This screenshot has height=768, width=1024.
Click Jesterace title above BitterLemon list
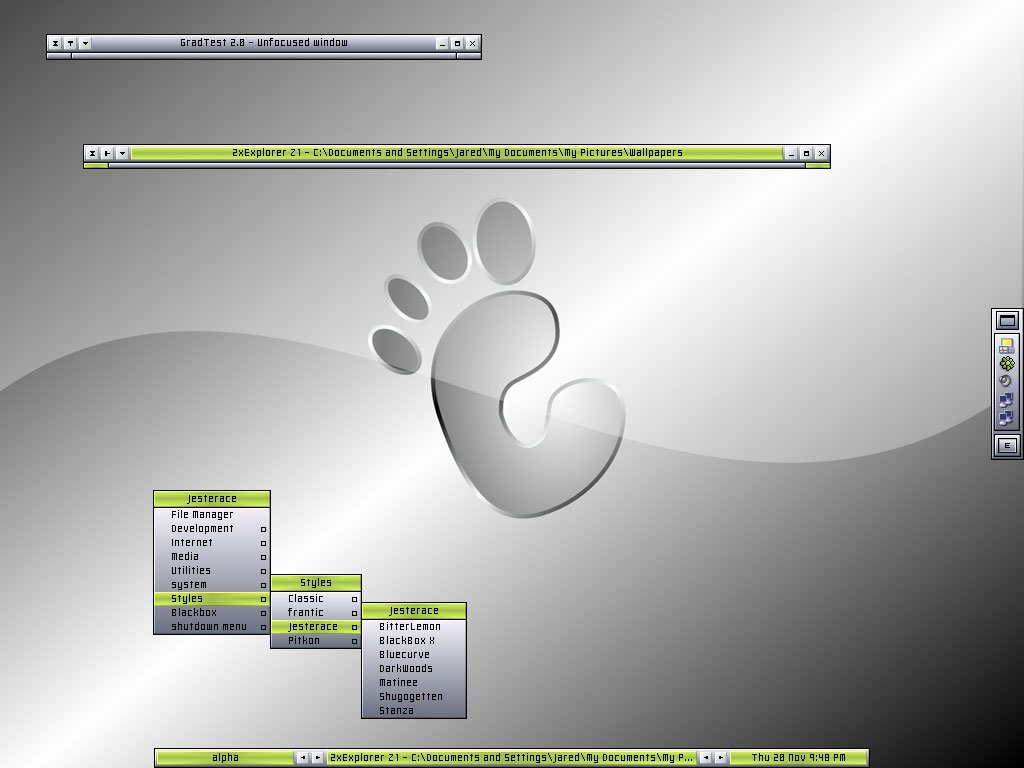click(x=414, y=611)
